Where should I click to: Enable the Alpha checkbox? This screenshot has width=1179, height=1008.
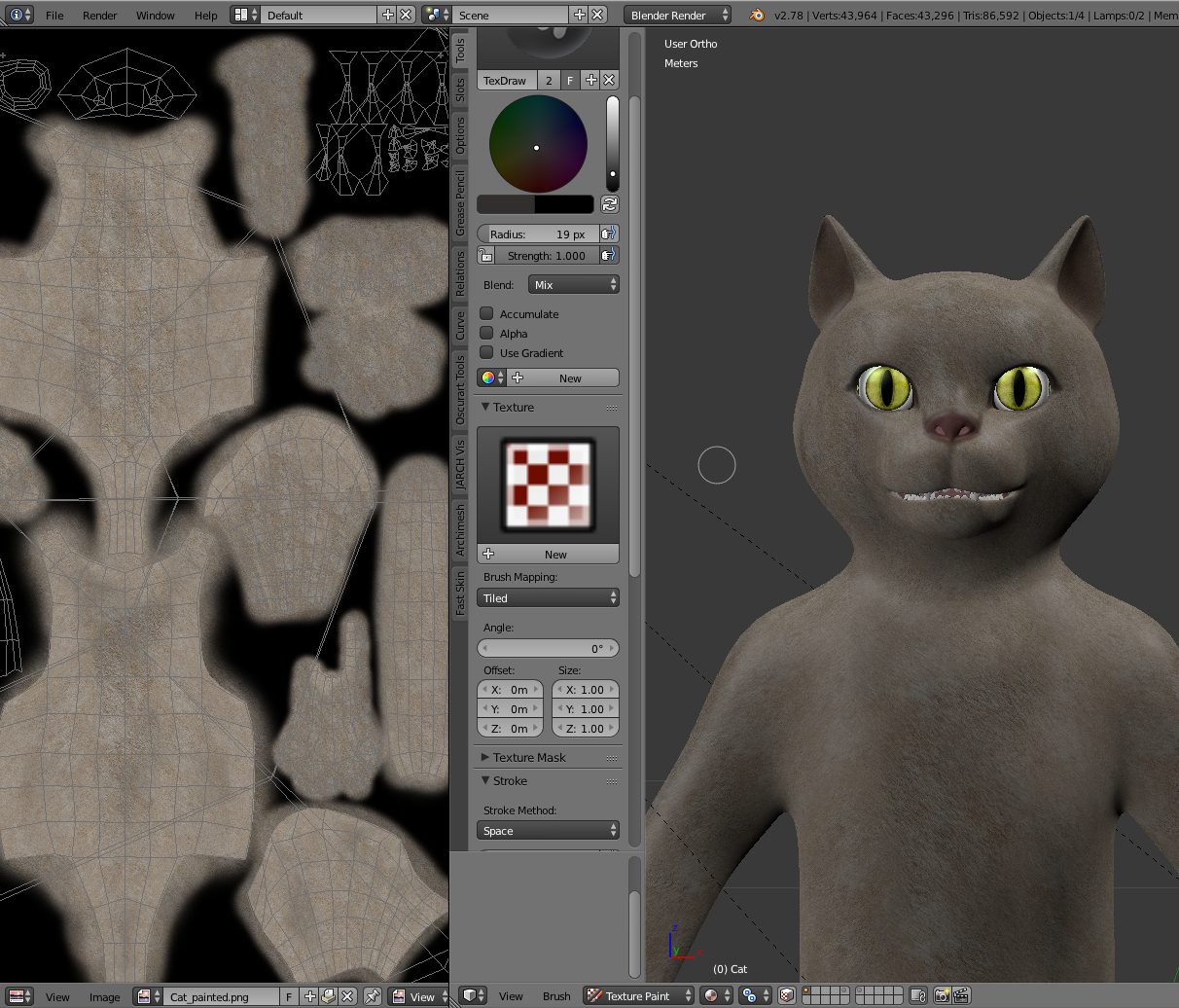point(486,333)
